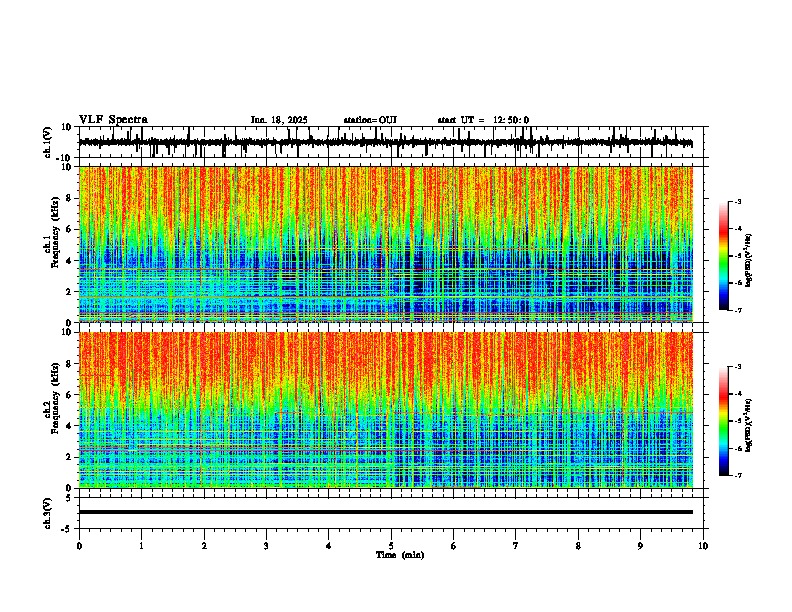Click the "8" kHz tick of ch.1 spectrogram

[70, 198]
